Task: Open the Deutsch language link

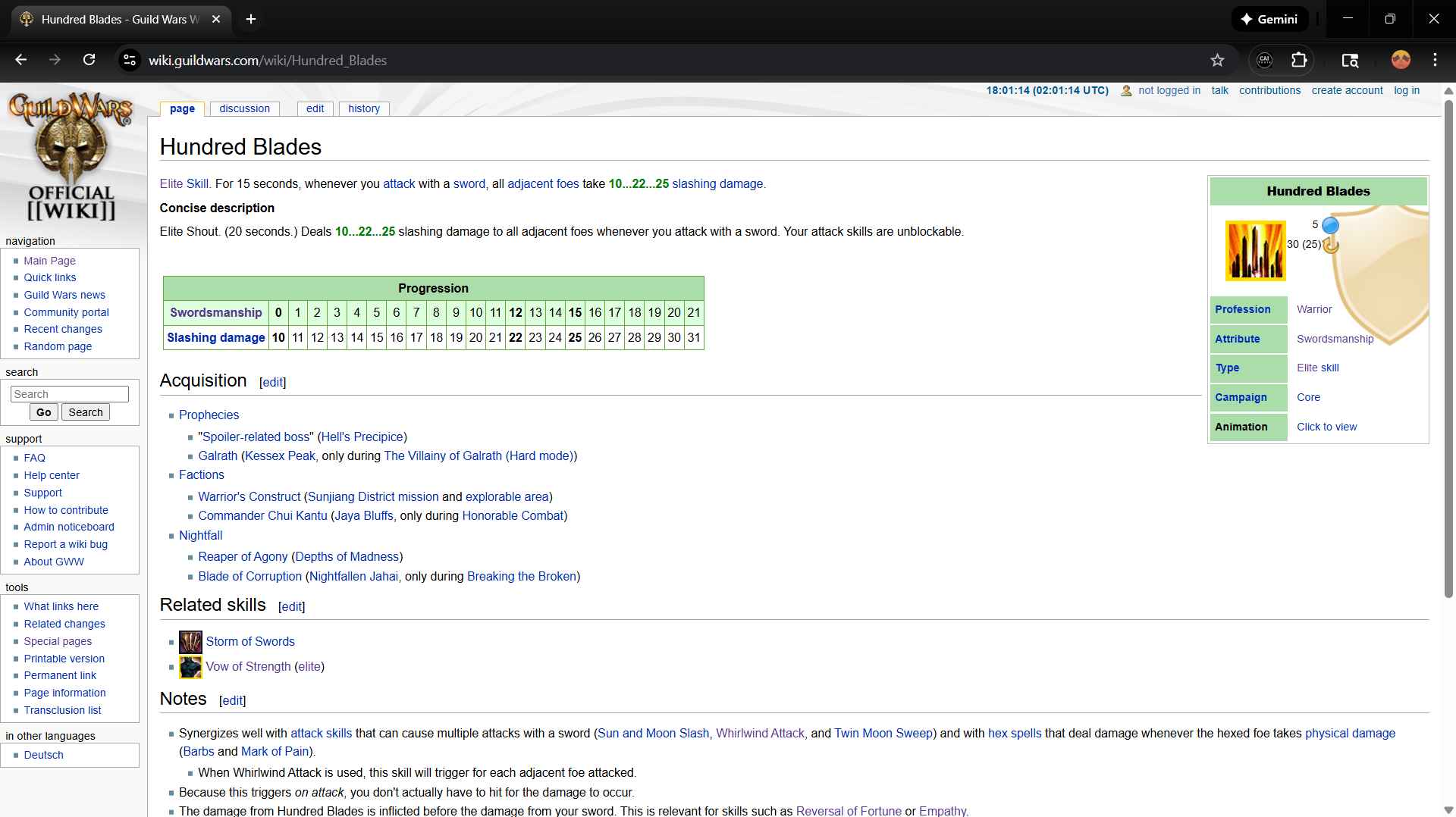Action: (x=43, y=755)
